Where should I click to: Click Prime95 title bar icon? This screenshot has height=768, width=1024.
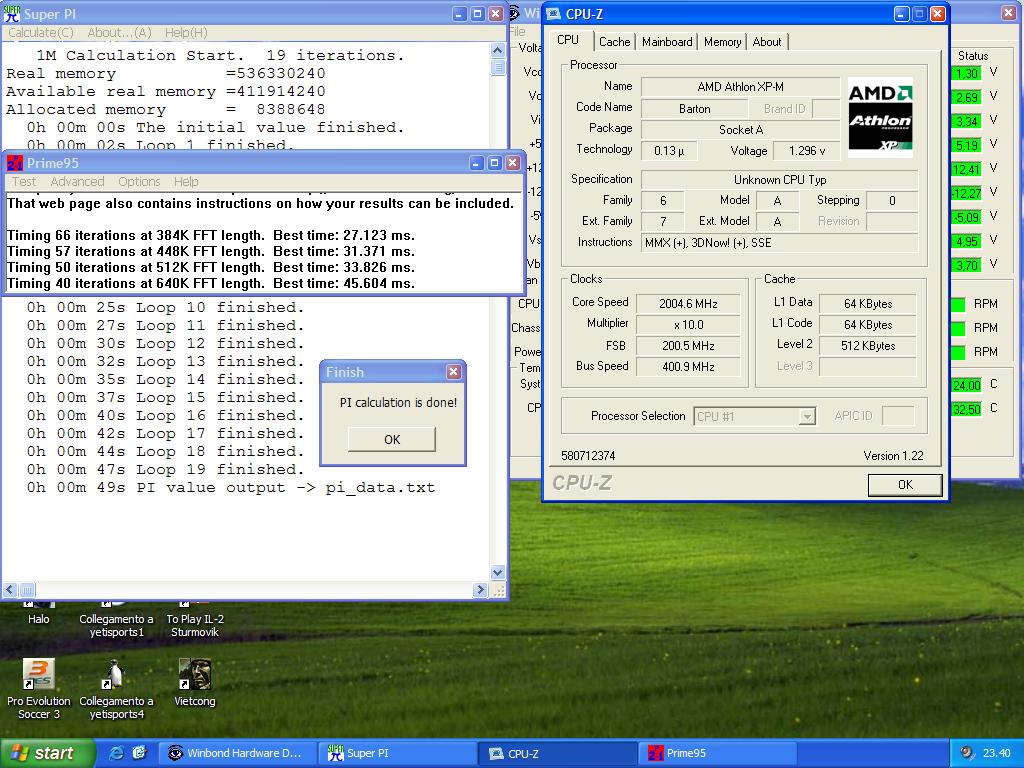[x=14, y=163]
